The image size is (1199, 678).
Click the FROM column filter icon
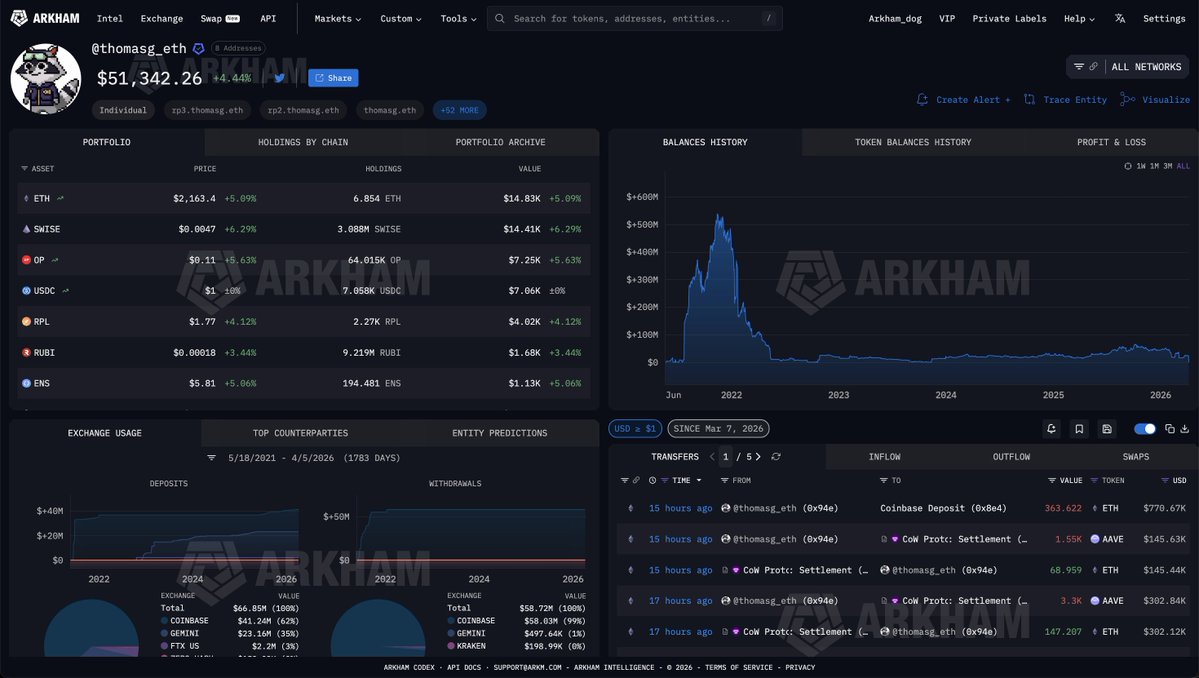(724, 480)
